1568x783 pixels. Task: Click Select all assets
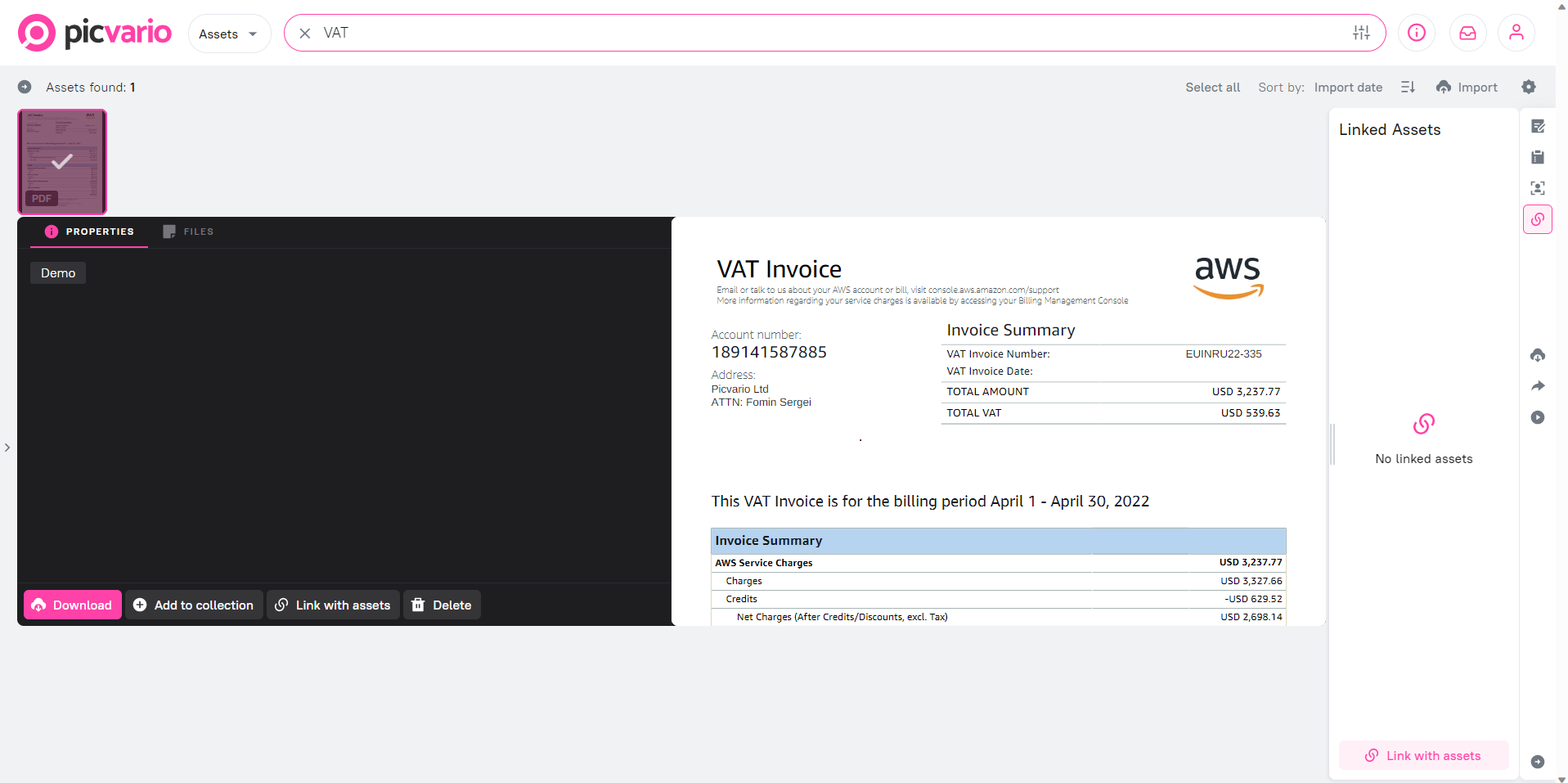click(1213, 88)
